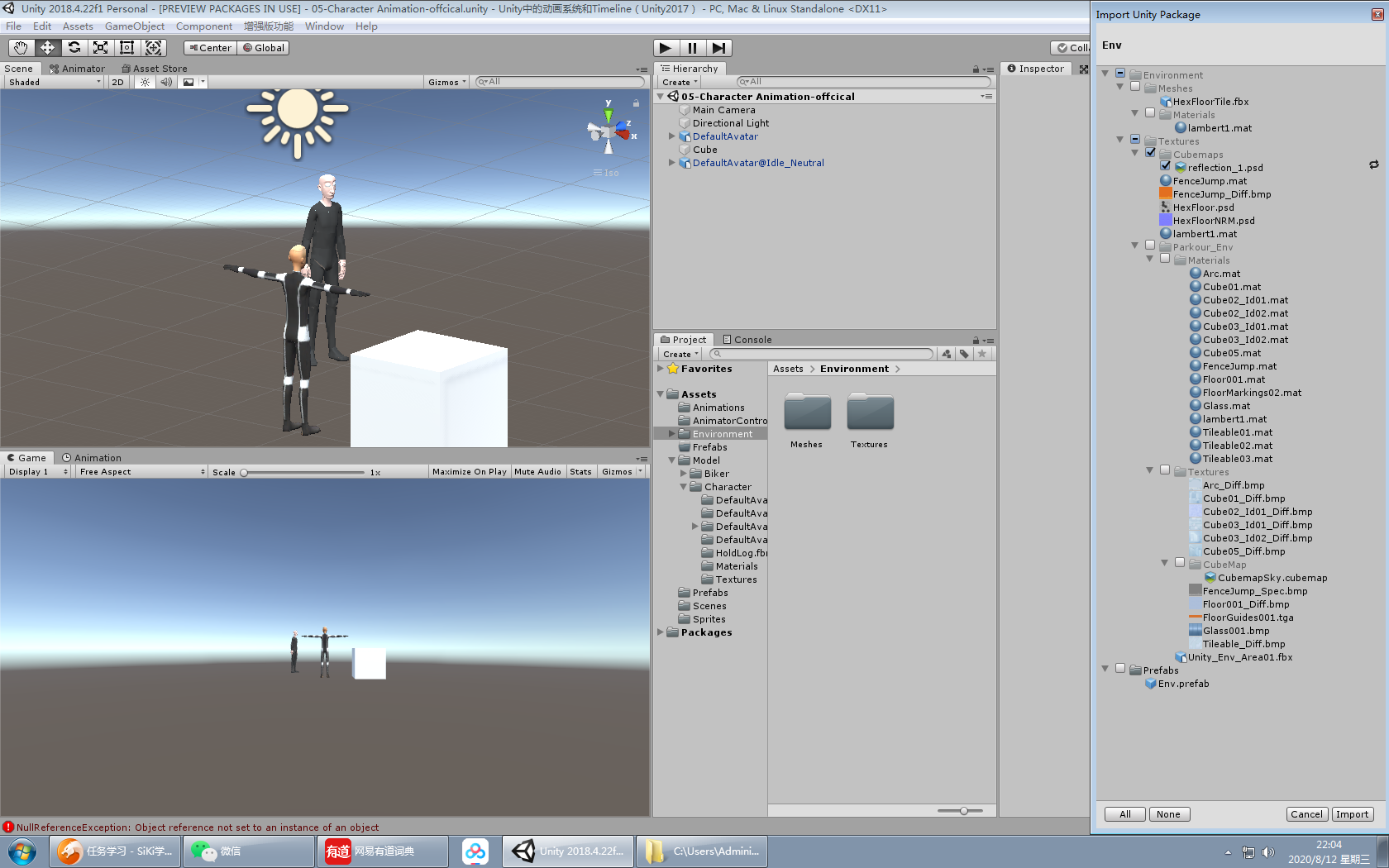Open WeChat from the taskbar
The image size is (1389, 868).
[248, 851]
